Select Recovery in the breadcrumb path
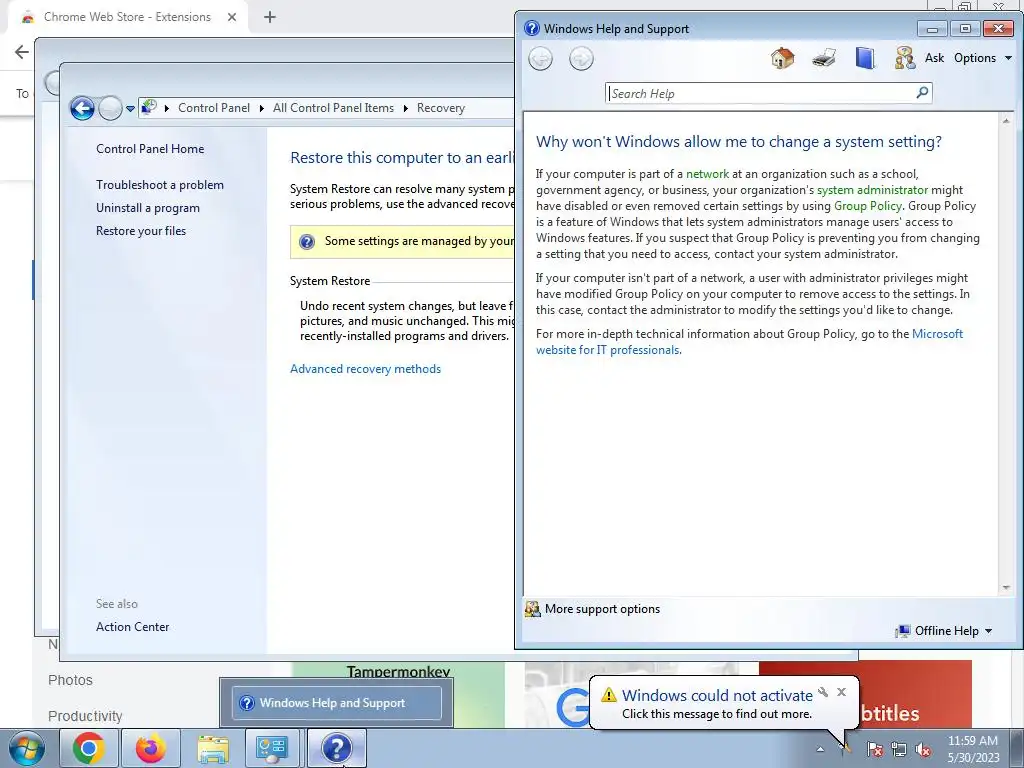Viewport: 1024px width, 768px height. (x=441, y=108)
